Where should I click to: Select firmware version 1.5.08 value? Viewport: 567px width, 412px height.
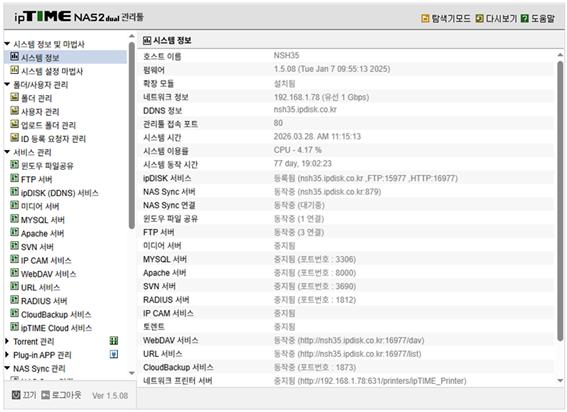tap(332, 69)
